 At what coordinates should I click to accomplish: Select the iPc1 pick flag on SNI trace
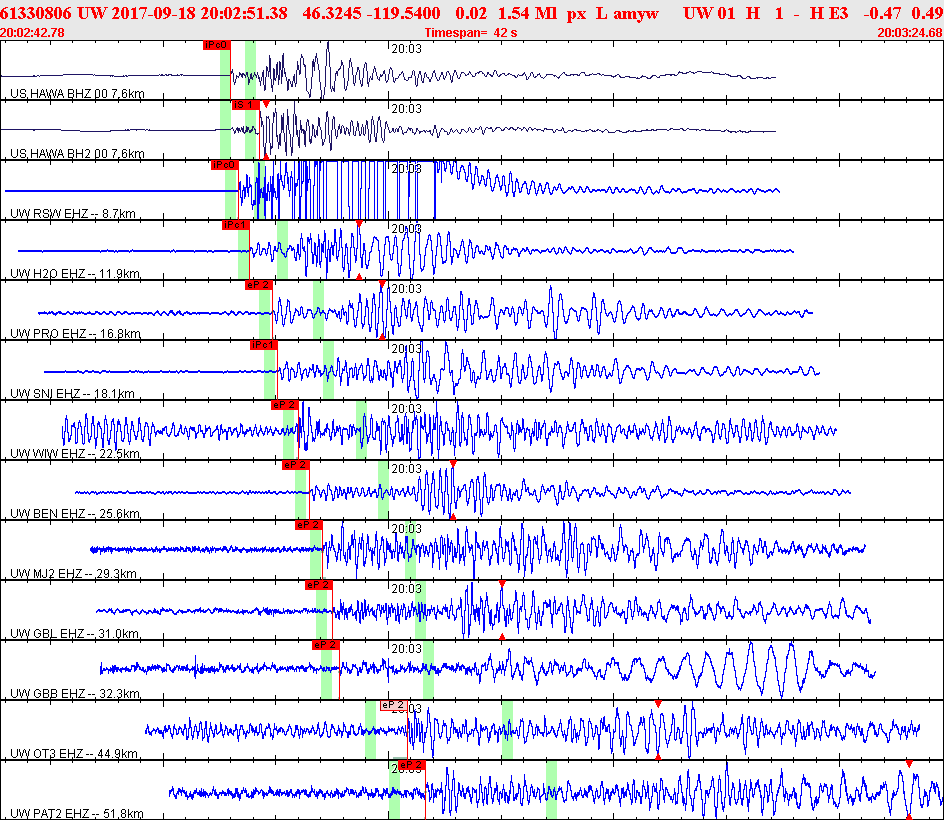click(263, 345)
